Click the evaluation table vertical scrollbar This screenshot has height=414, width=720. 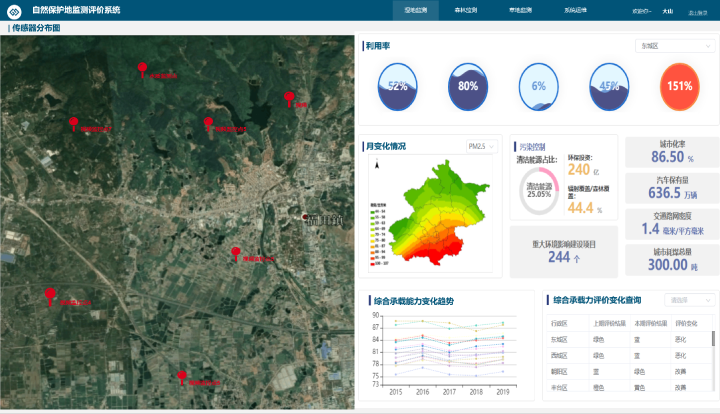[x=714, y=340]
